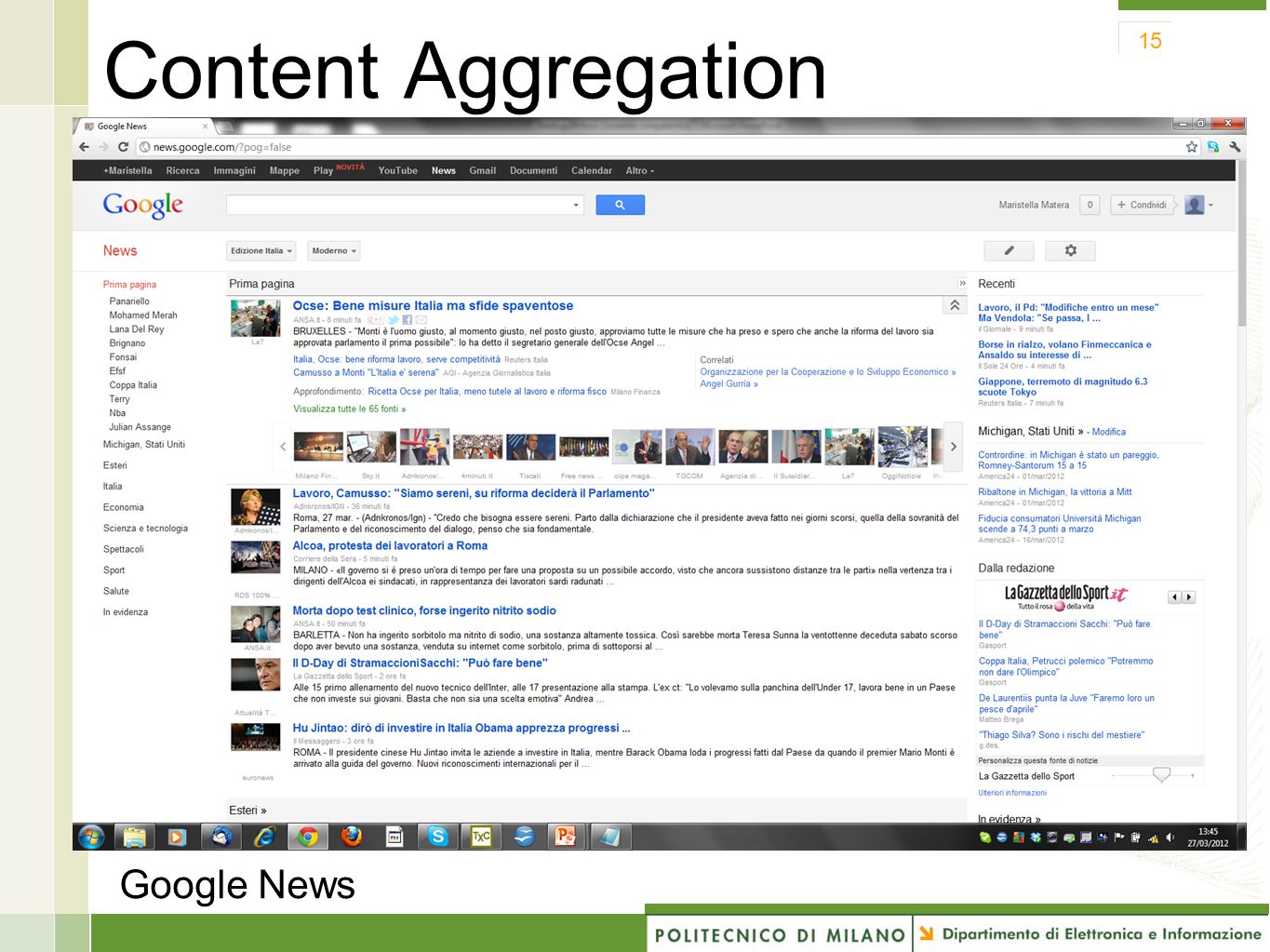Bookmark this page with the star icon
This screenshot has width=1270, height=952.
point(1192,147)
